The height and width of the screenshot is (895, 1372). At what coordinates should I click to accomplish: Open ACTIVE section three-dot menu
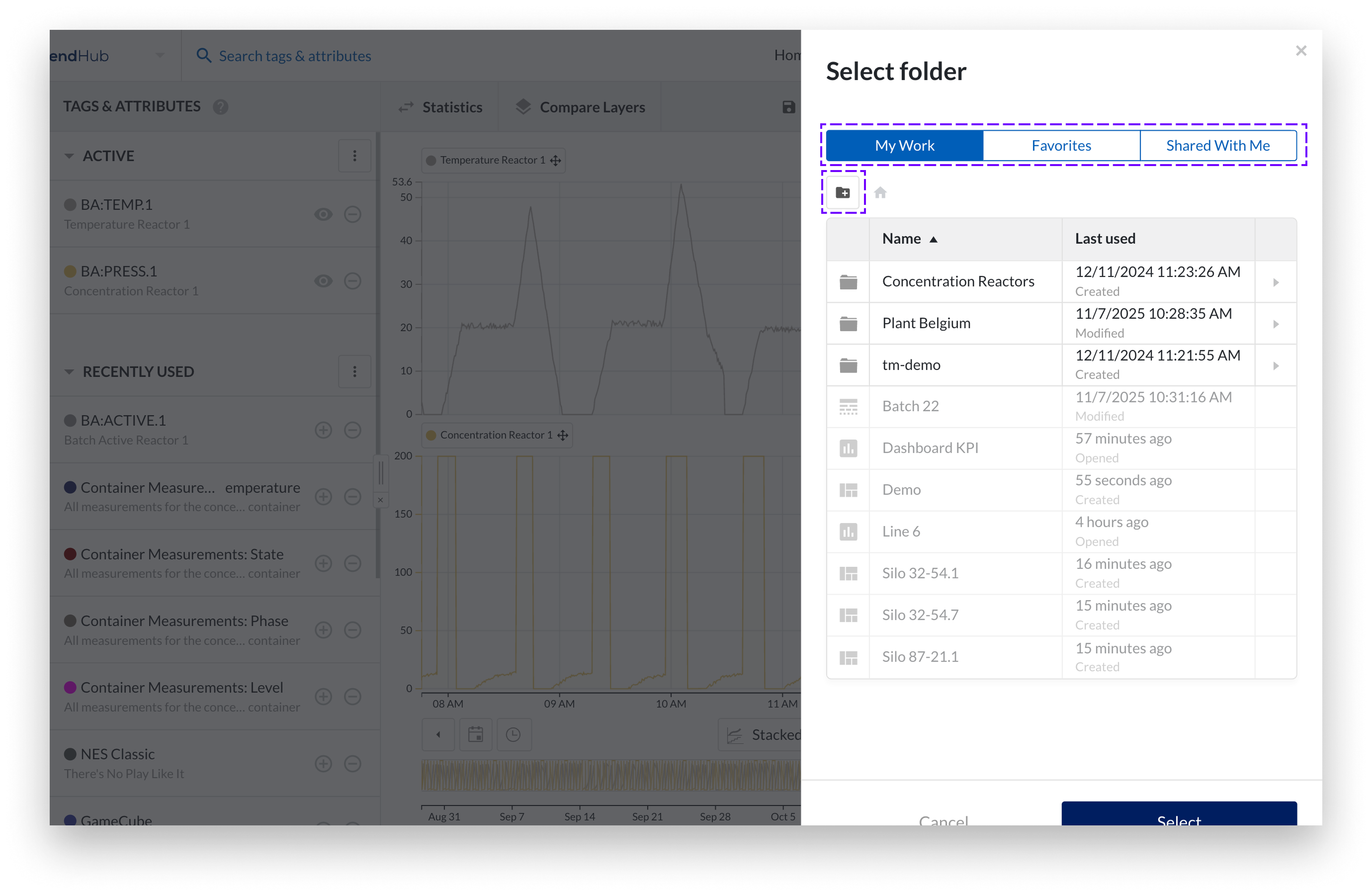click(x=354, y=156)
